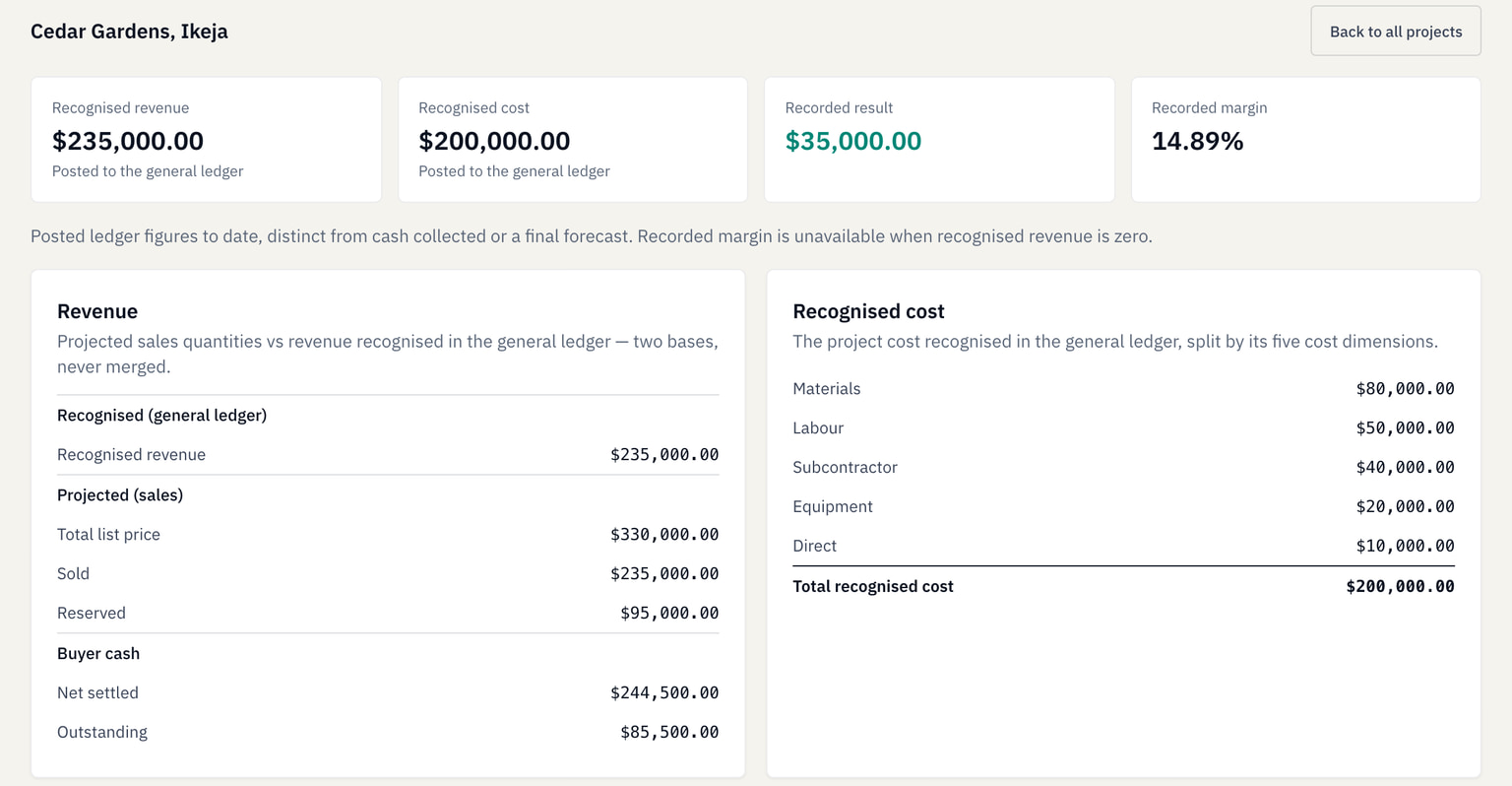Click the $200,000.00 figure in the top Recognised cost card
This screenshot has width=1512, height=786.
pos(494,141)
